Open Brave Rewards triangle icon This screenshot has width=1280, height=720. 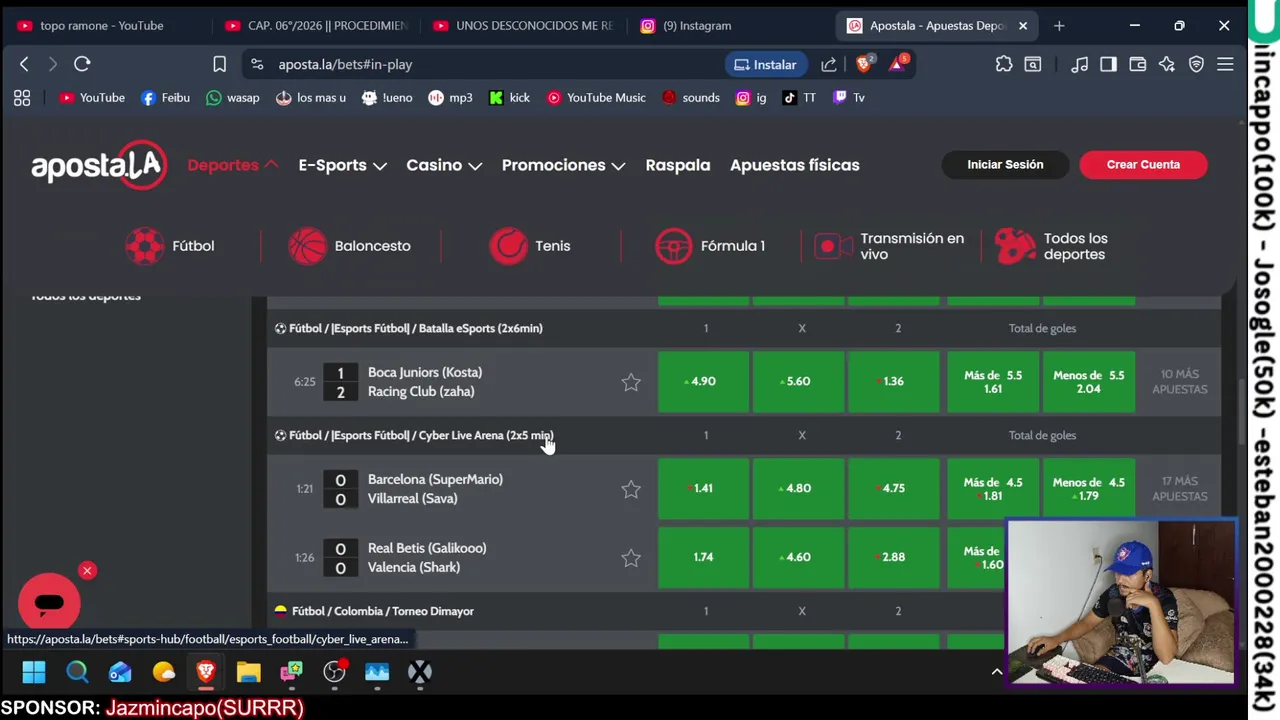tap(897, 64)
